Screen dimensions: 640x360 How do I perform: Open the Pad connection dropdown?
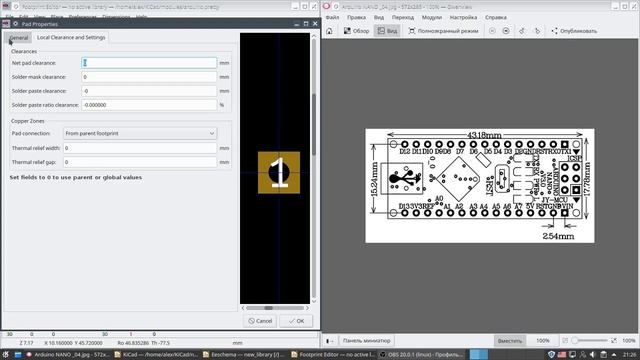(x=140, y=133)
